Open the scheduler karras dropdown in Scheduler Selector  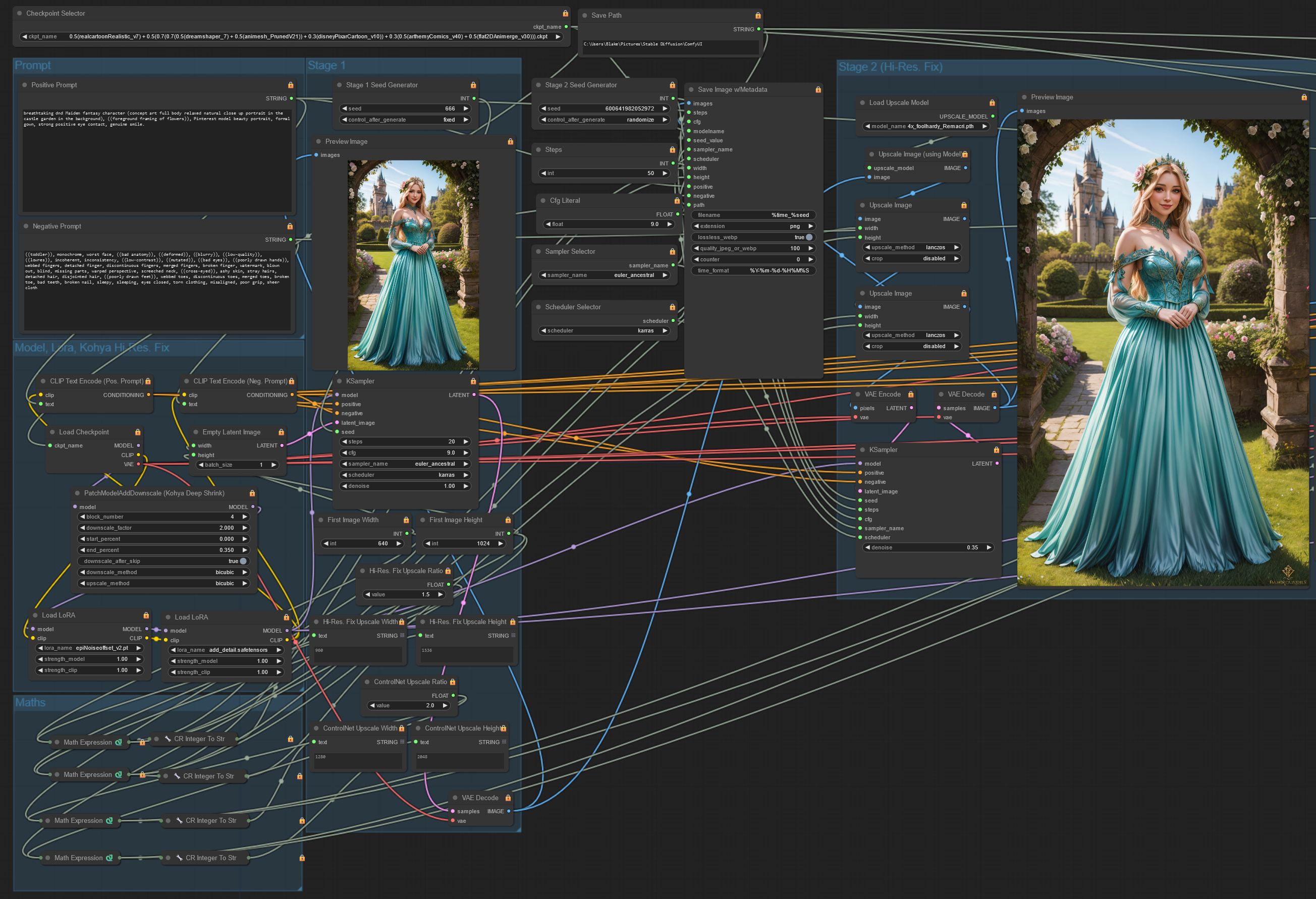tap(605, 330)
